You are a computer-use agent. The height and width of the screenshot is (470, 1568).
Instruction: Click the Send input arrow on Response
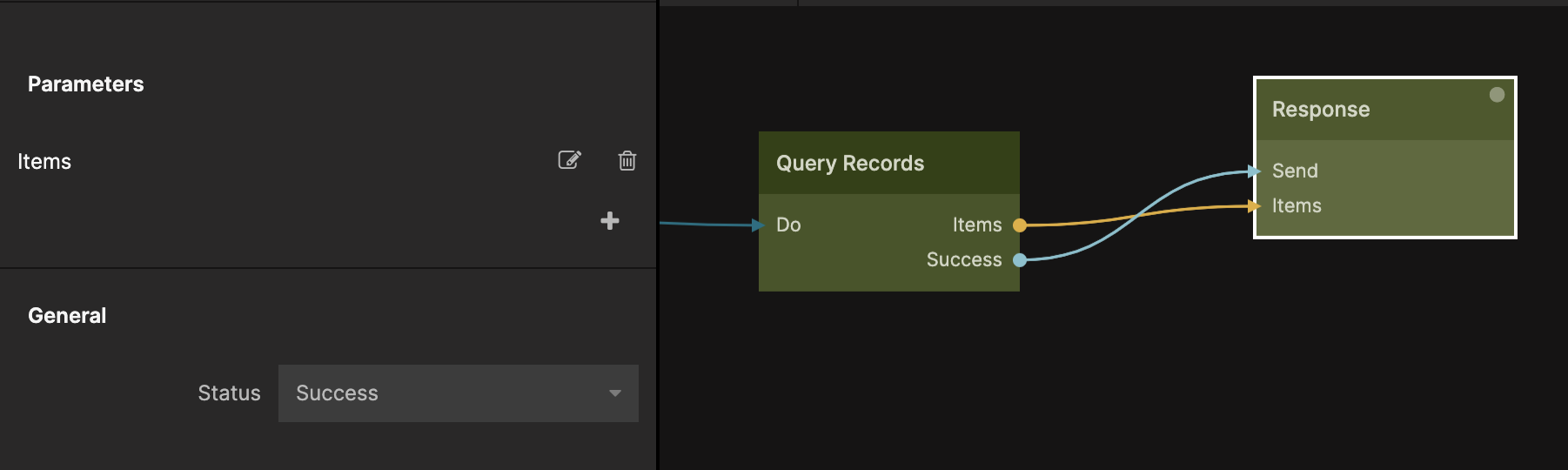(x=1255, y=171)
